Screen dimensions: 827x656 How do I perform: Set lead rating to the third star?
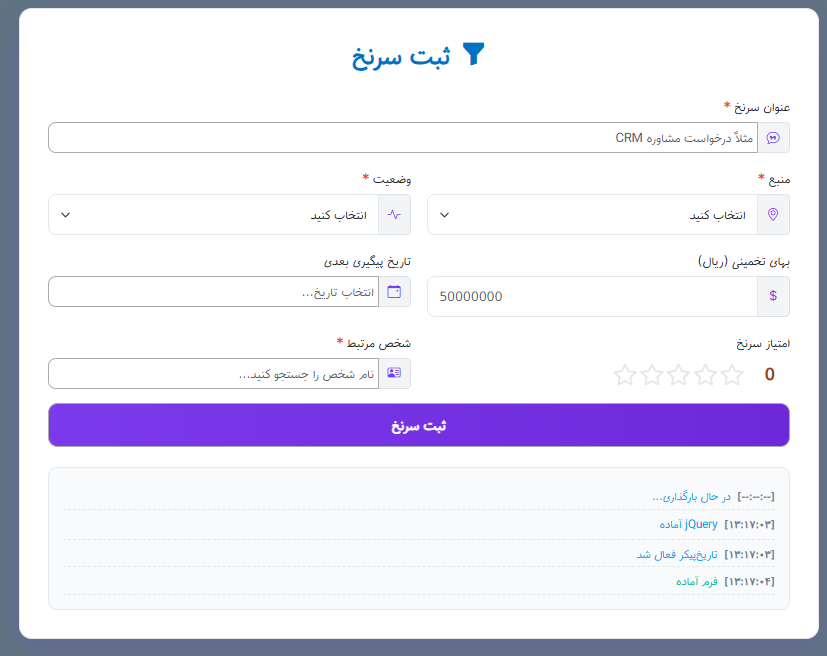click(679, 375)
